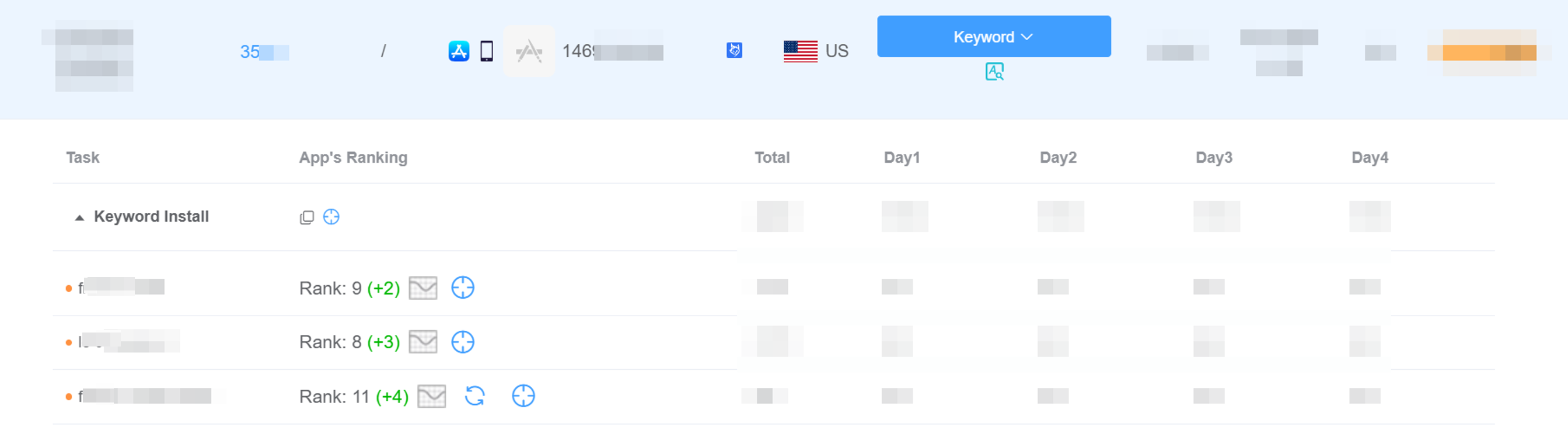The image size is (1568, 427).
Task: Refresh the Rank 11 keyword ranking
Action: 475,396
